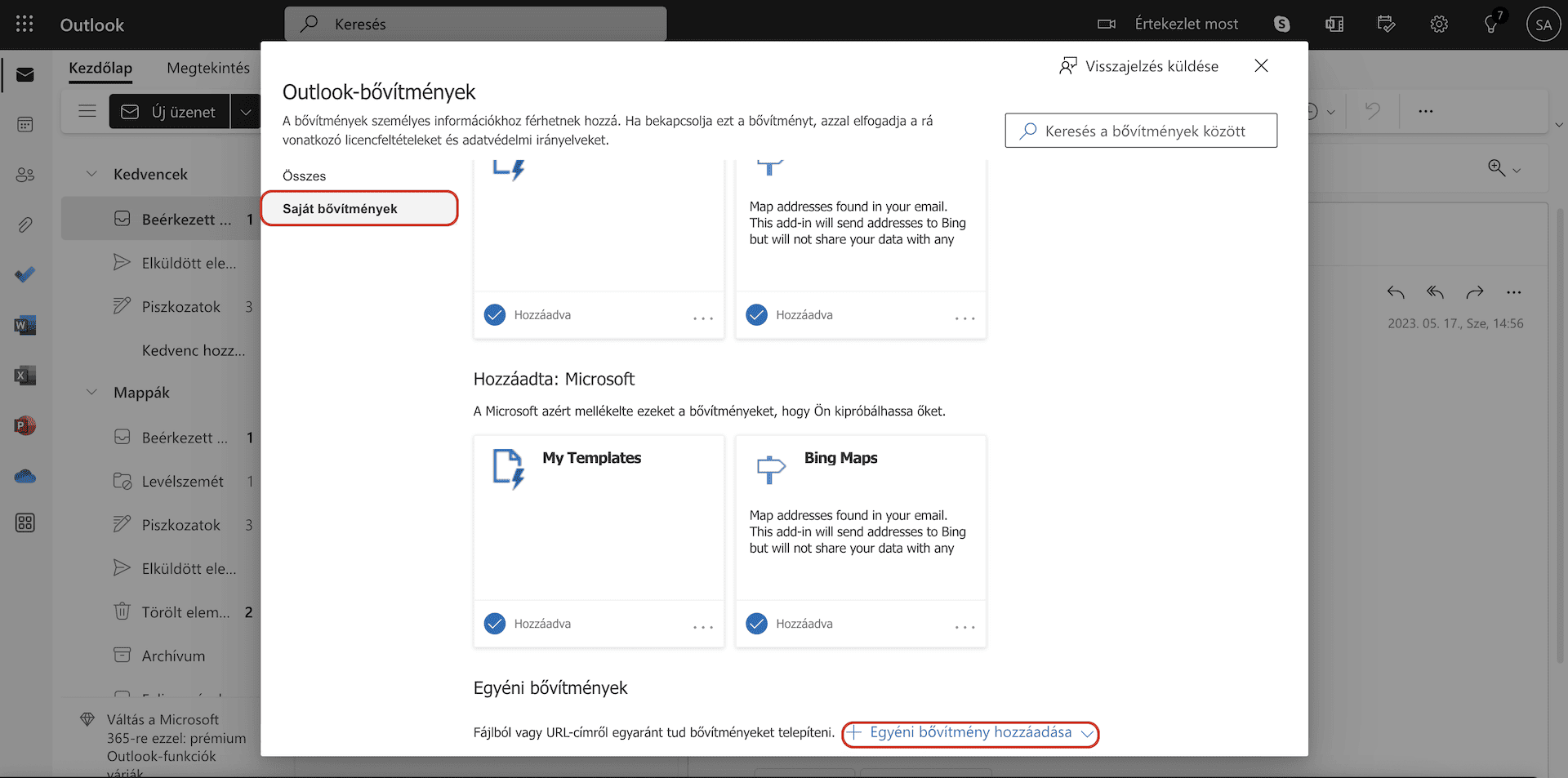Click the Reply arrow icon in the message
Viewport: 1568px width, 778px height.
pos(1396,292)
